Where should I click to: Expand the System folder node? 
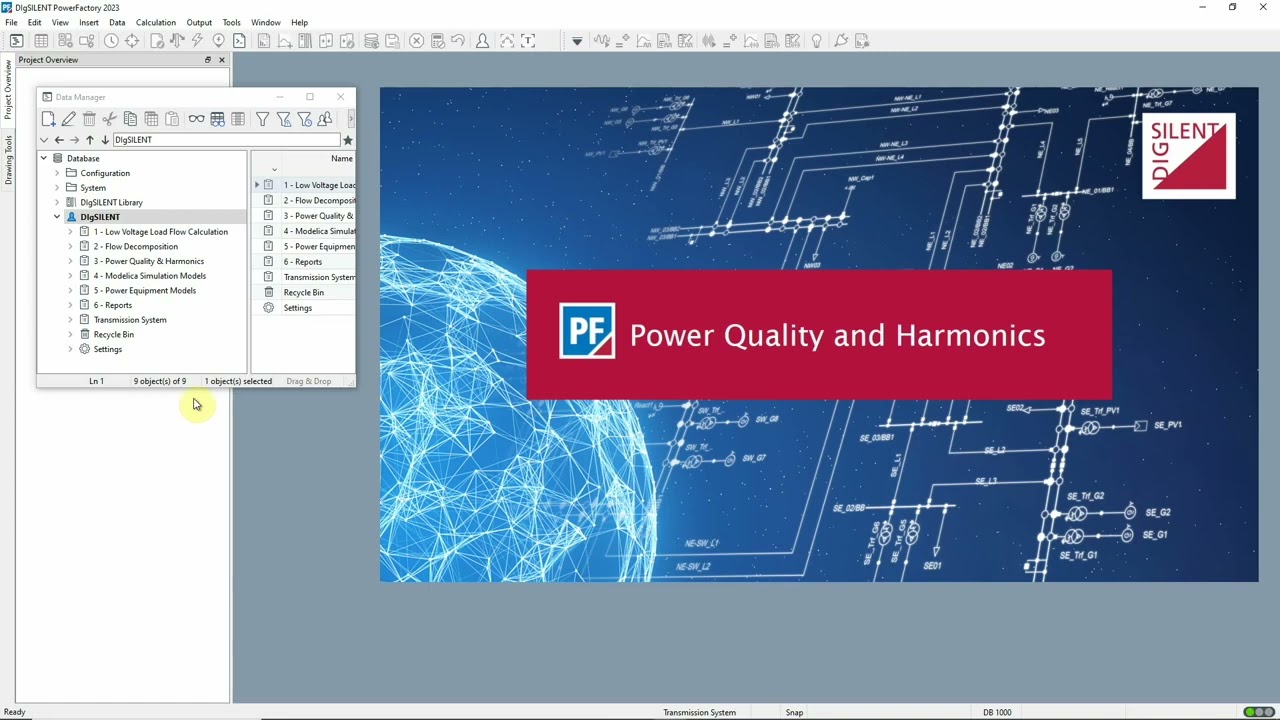pyautogui.click(x=57, y=188)
